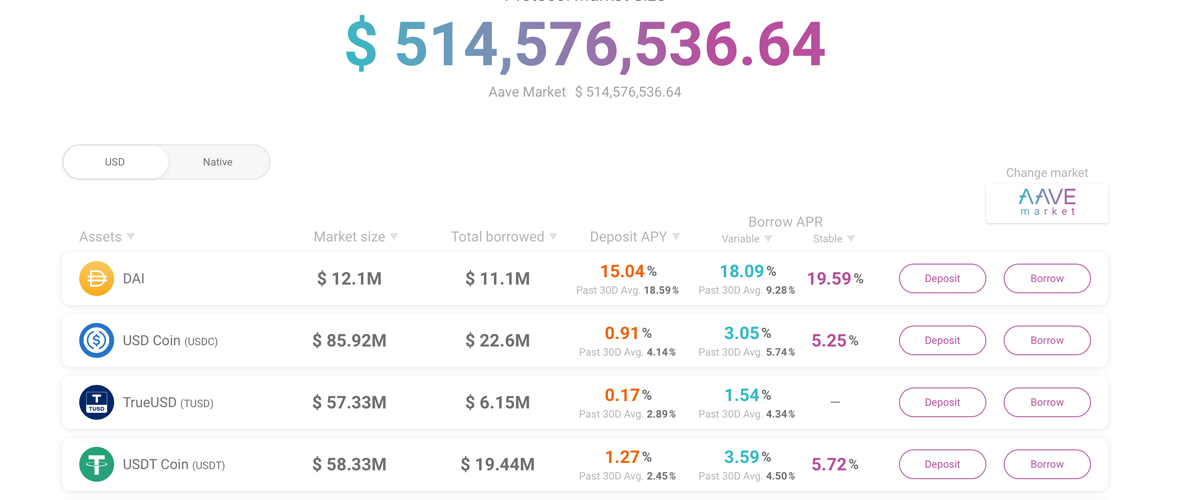This screenshot has height=500, width=1200.
Task: Switch the currency toggle to USD
Action: [x=115, y=162]
